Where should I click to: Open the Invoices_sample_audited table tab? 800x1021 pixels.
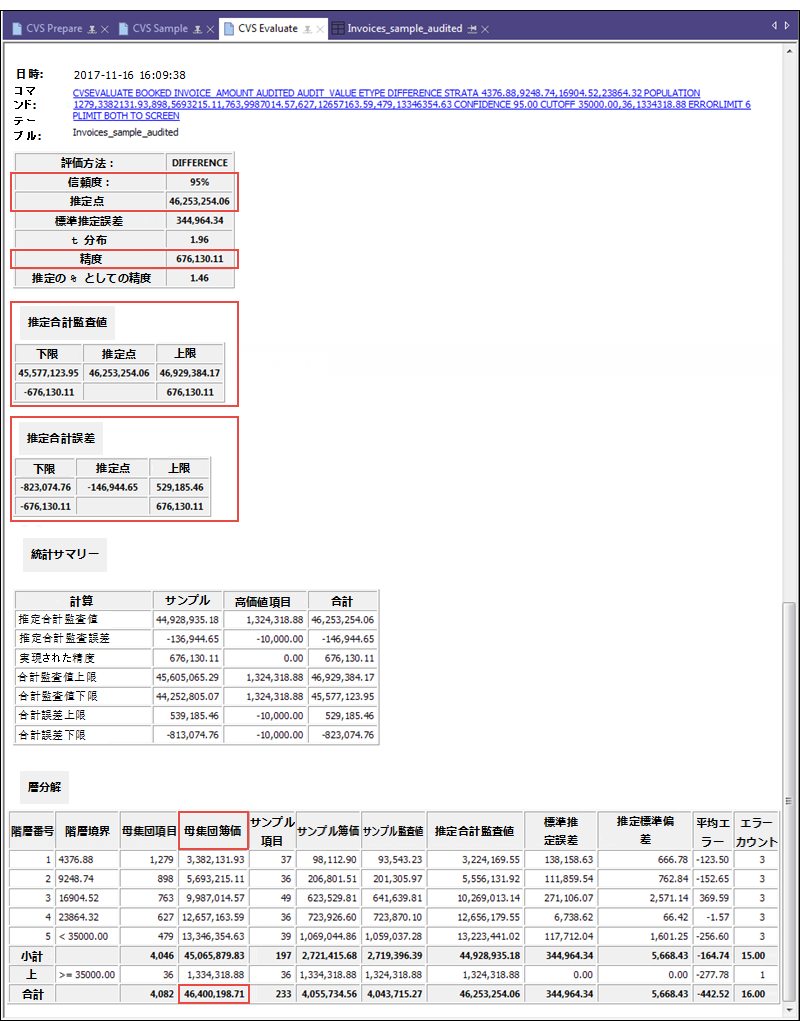pos(405,29)
